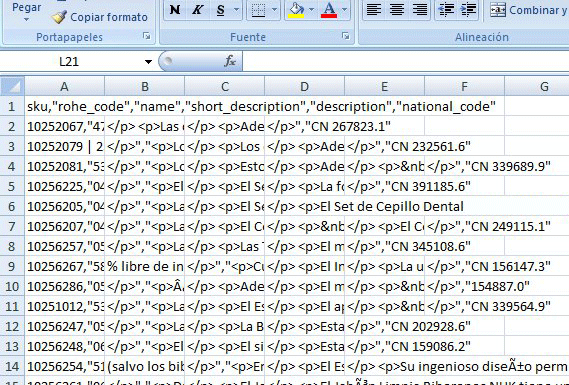
Task: Open Name Box dropdown arrow
Action: 148,62
